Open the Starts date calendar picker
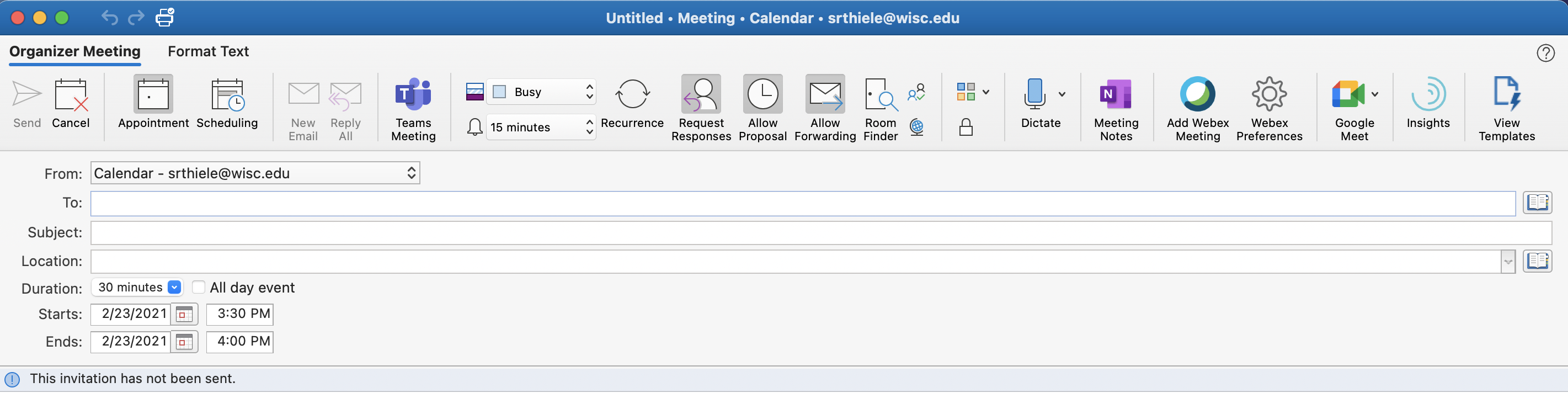1568x393 pixels. [x=184, y=315]
